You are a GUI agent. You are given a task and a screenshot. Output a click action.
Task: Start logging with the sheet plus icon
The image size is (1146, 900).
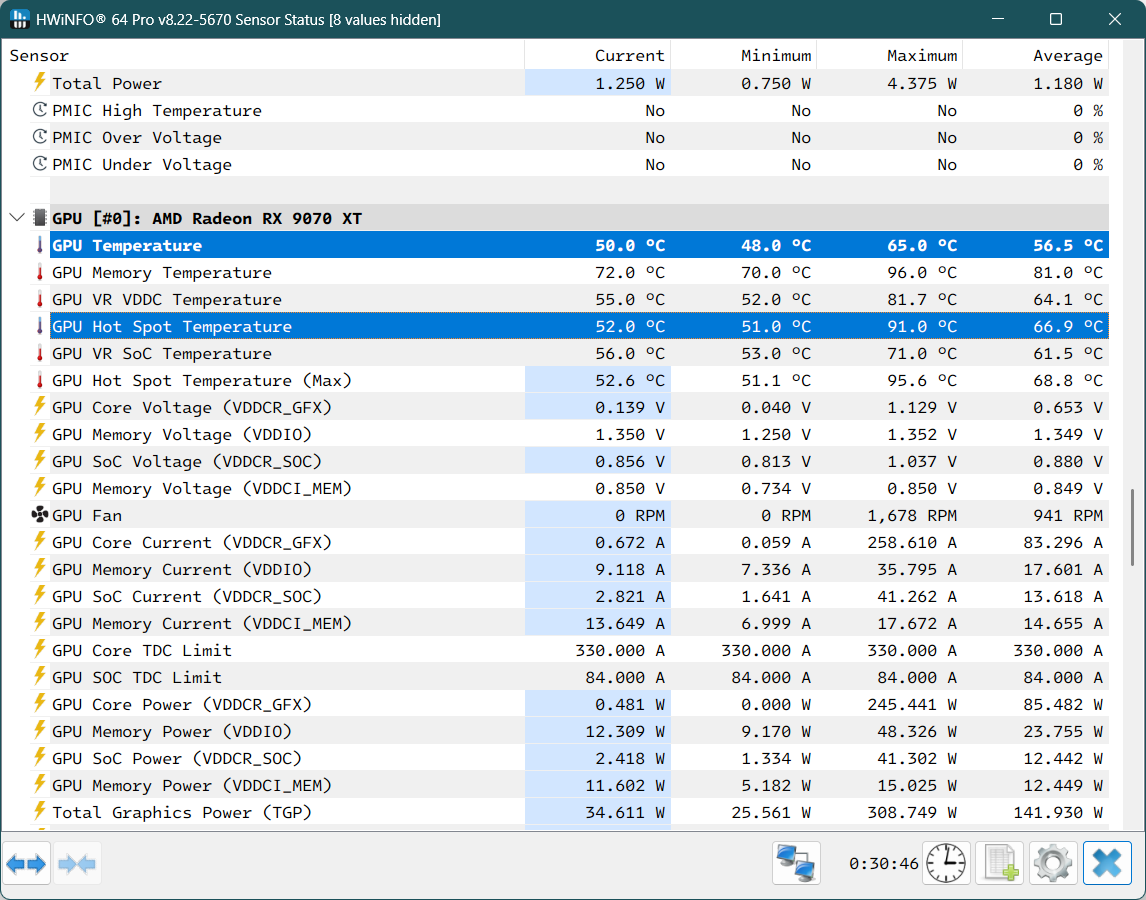1001,863
